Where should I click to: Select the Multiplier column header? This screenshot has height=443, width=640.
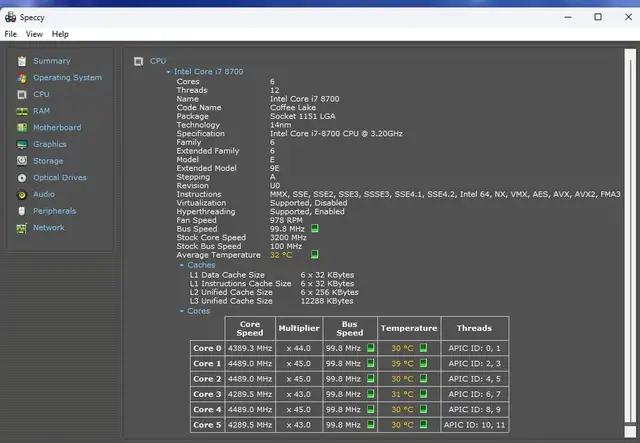tap(299, 328)
